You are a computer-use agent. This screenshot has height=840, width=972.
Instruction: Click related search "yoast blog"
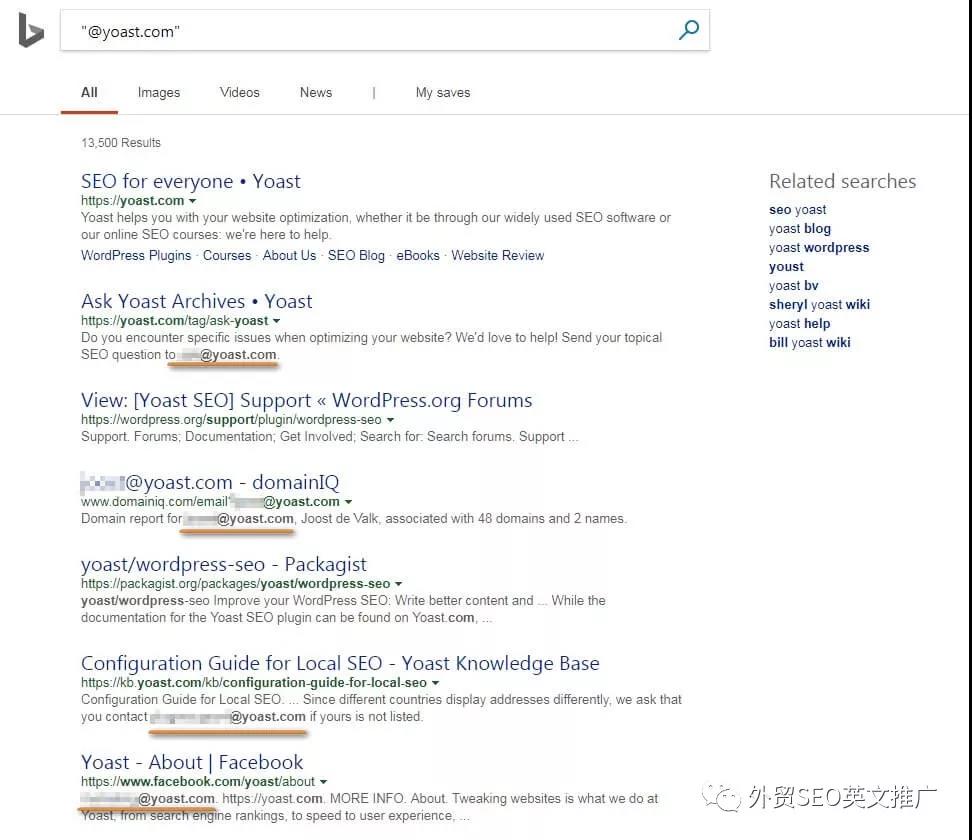pos(800,229)
